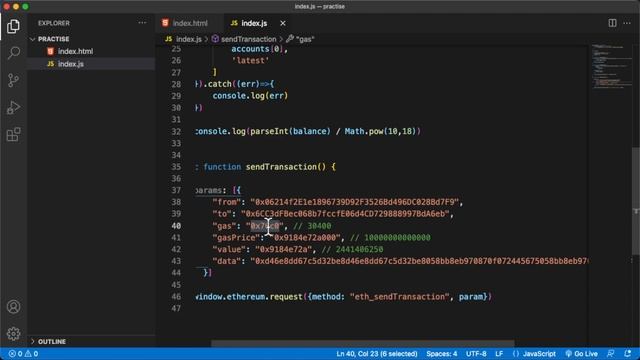Viewport: 640px width, 360px height.
Task: Open editor more actions ellipsis
Action: tap(627, 23)
